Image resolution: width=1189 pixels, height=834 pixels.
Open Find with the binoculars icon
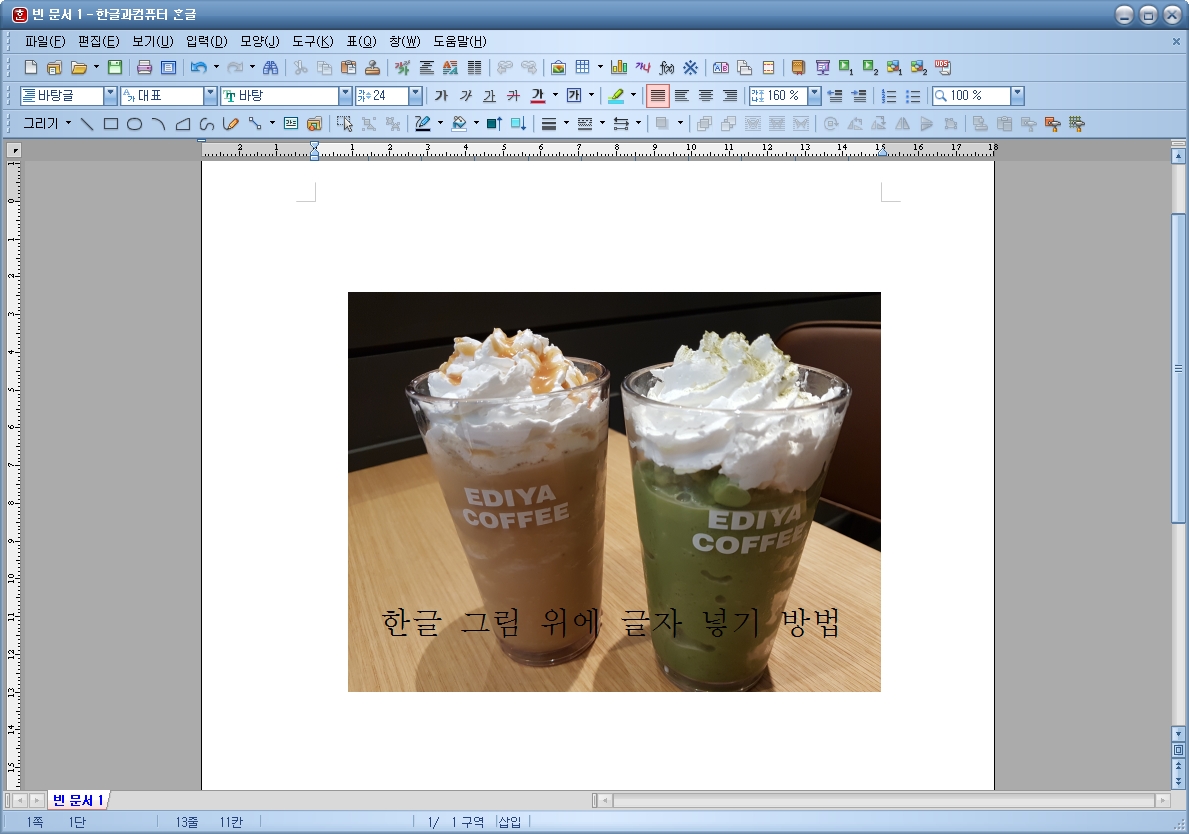(270, 67)
